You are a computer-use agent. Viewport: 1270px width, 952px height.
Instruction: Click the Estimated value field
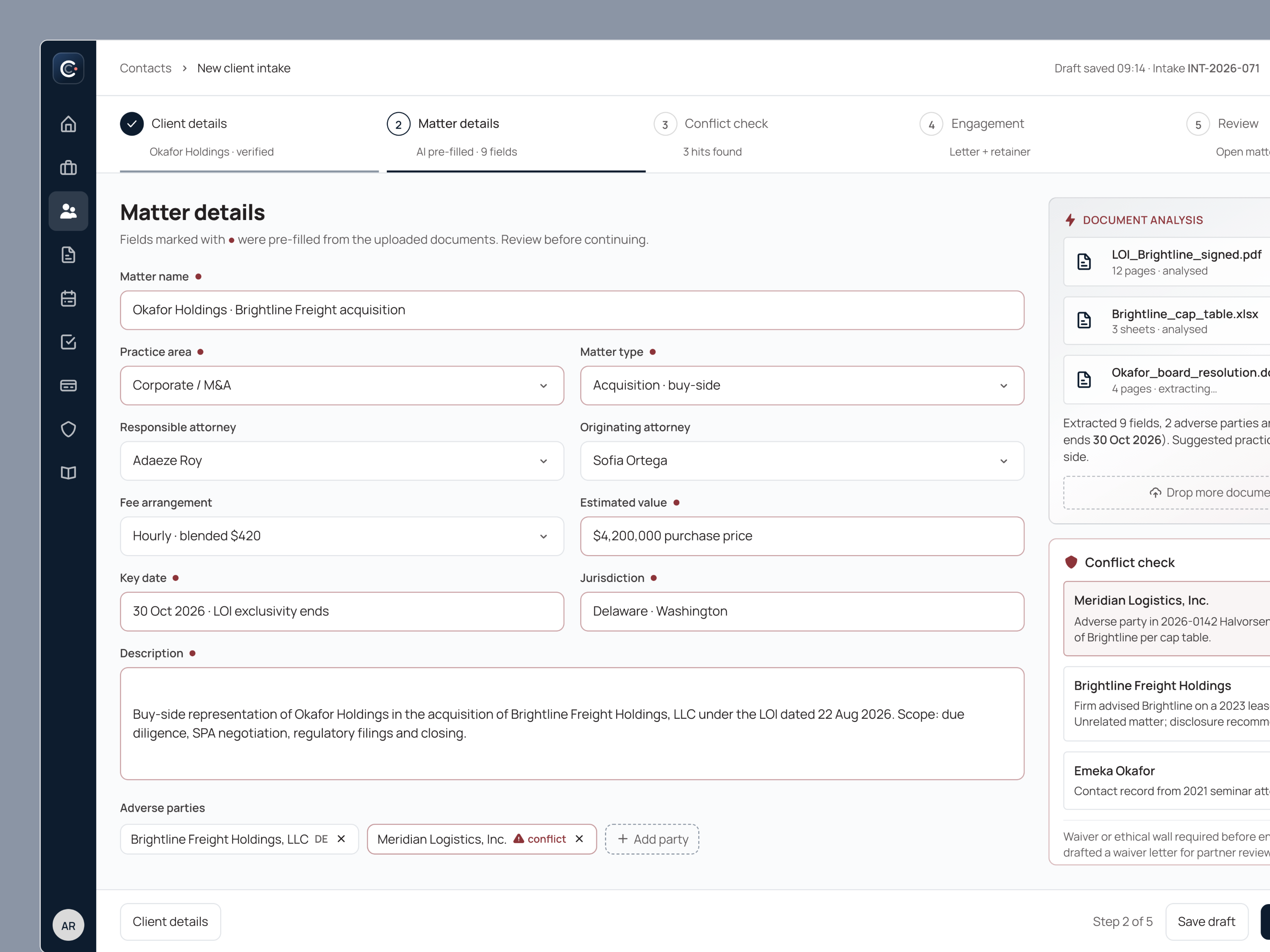pos(802,536)
